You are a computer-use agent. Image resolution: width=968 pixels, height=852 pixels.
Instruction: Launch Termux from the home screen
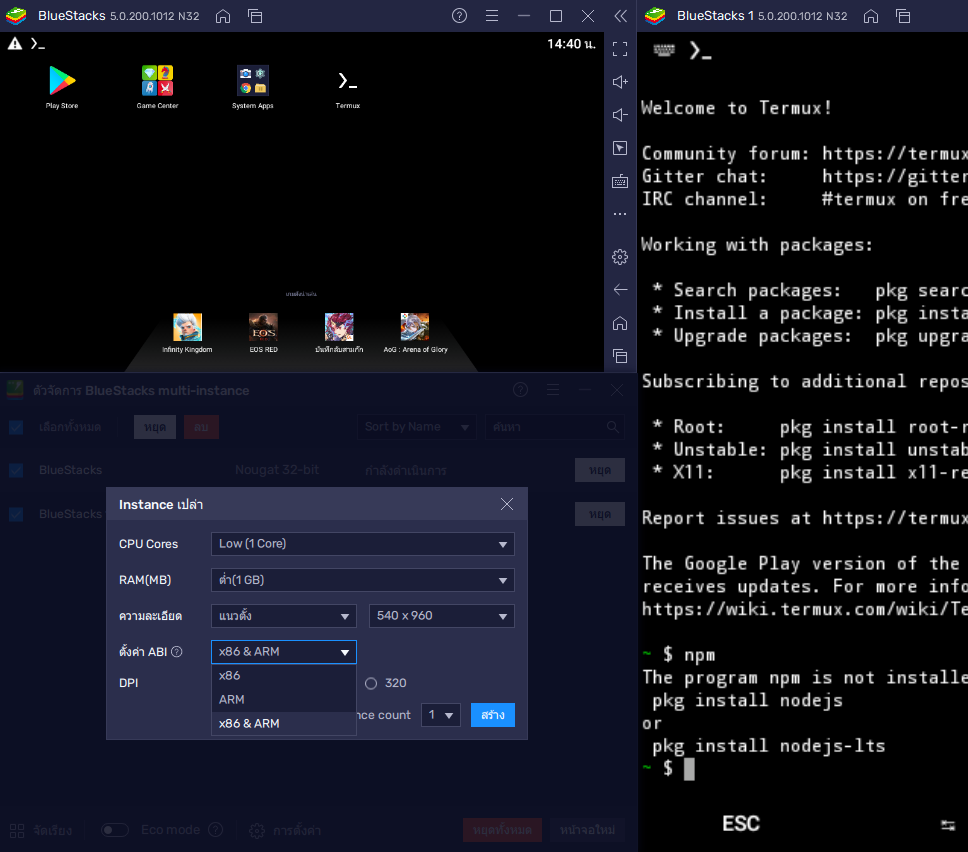[x=347, y=81]
